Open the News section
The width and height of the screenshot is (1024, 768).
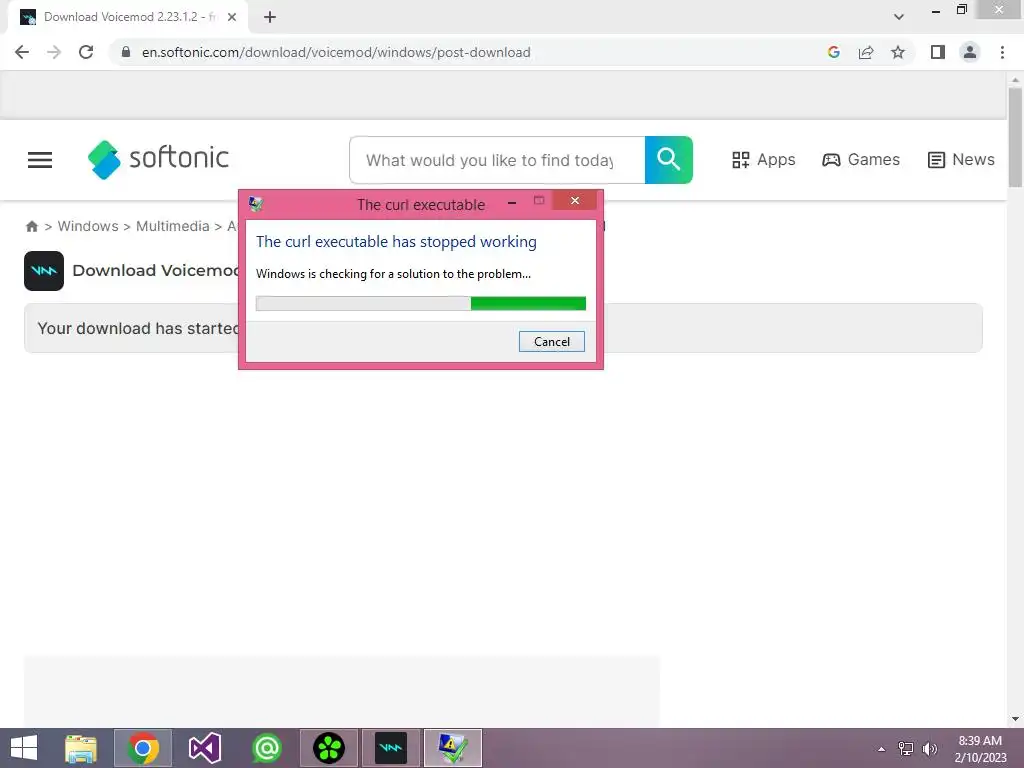(961, 160)
